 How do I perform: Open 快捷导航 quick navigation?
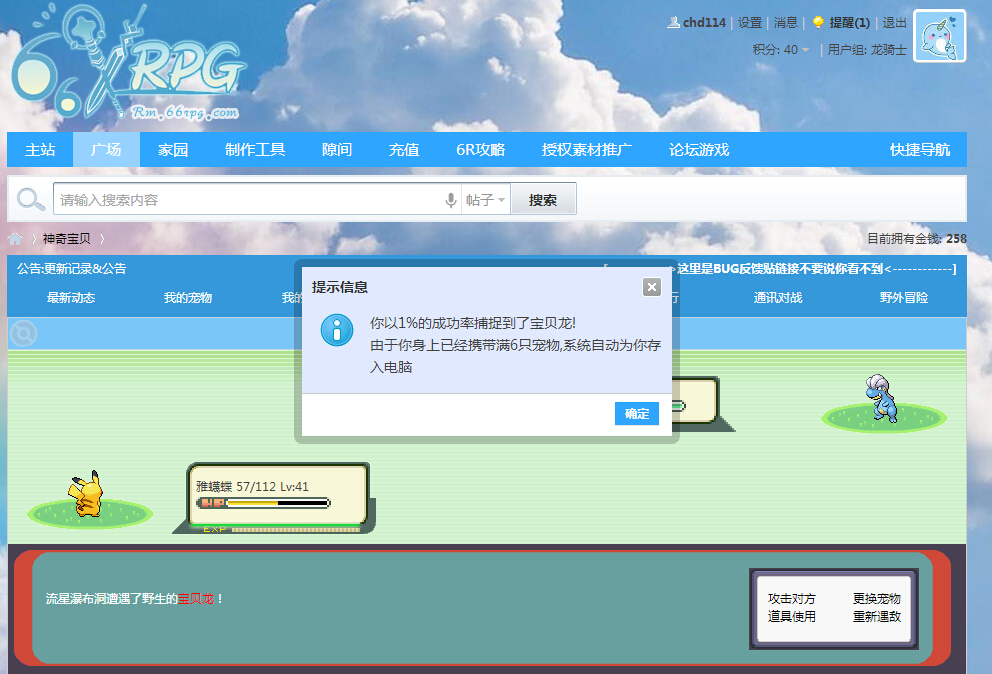tap(920, 150)
